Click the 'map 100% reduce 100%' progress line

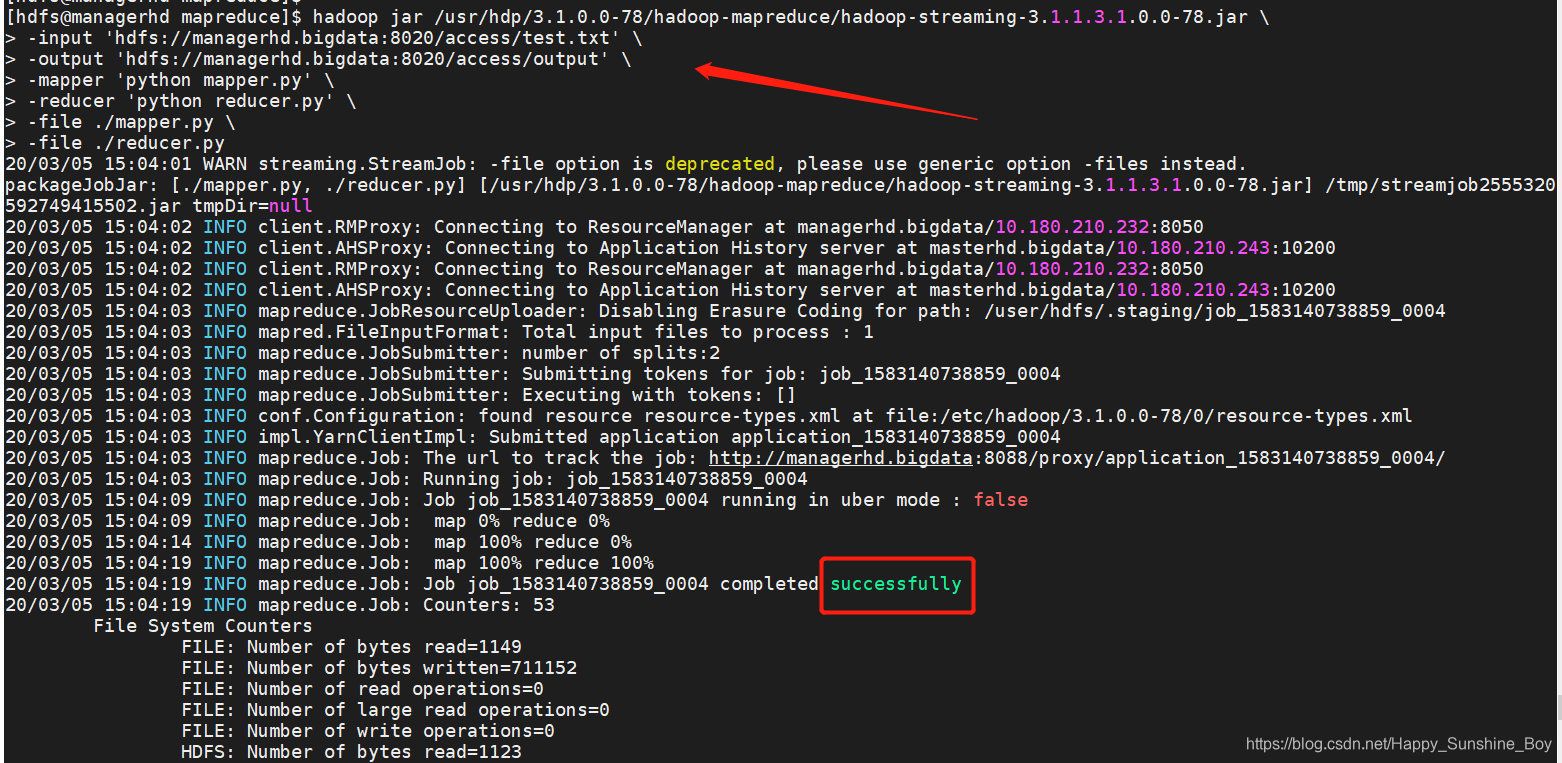pos(544,563)
